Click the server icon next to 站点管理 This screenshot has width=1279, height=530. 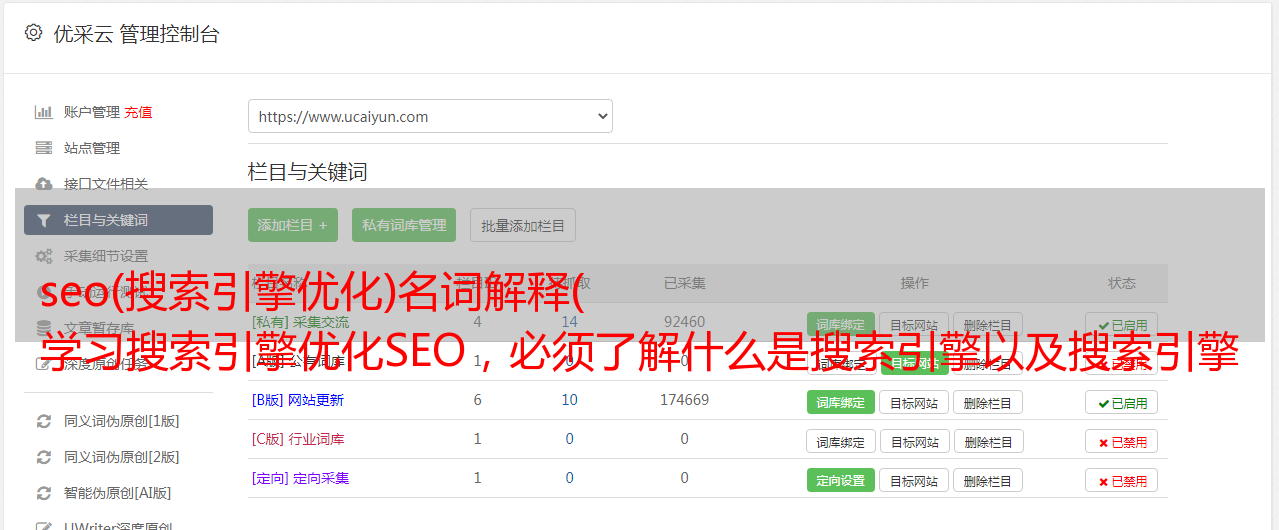(44, 148)
